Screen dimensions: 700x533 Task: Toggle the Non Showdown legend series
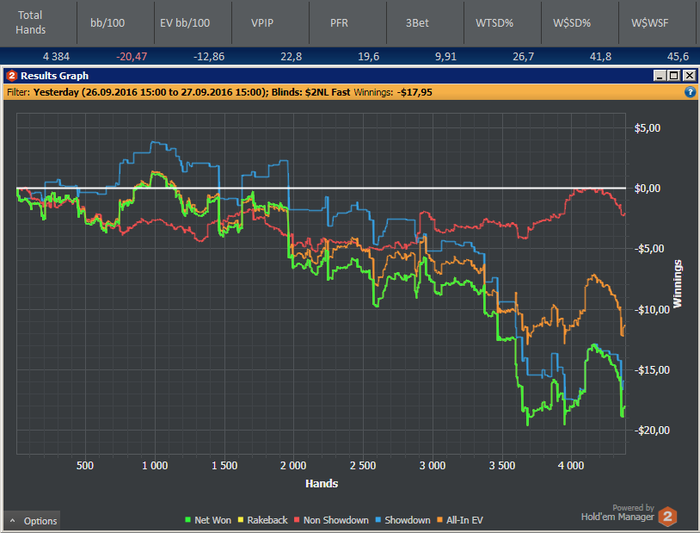pos(331,520)
